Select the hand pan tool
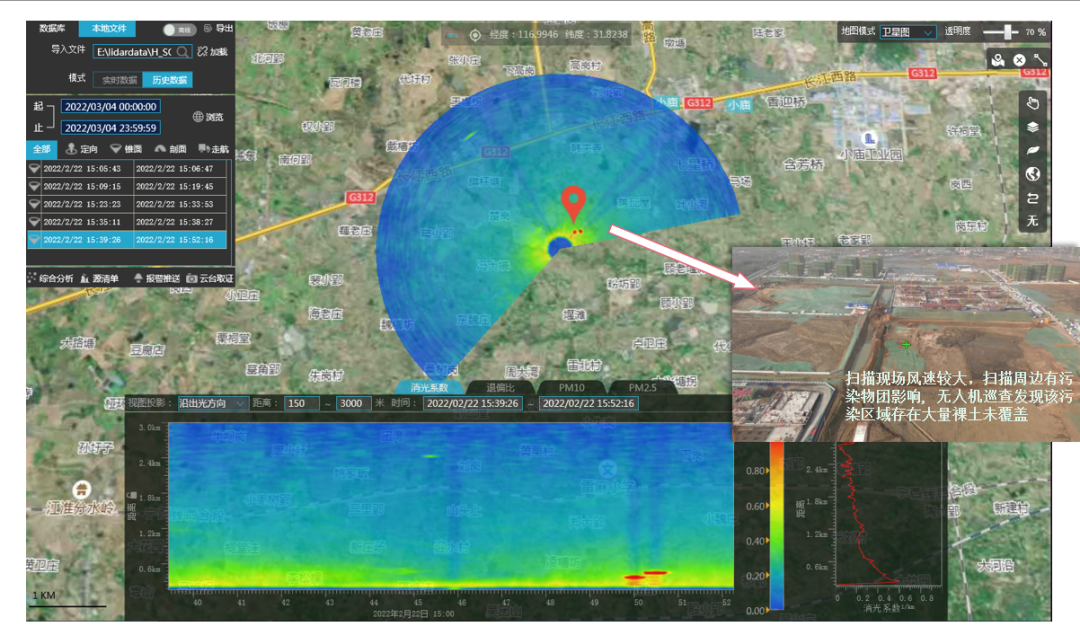This screenshot has width=1080, height=644. pos(1033,103)
